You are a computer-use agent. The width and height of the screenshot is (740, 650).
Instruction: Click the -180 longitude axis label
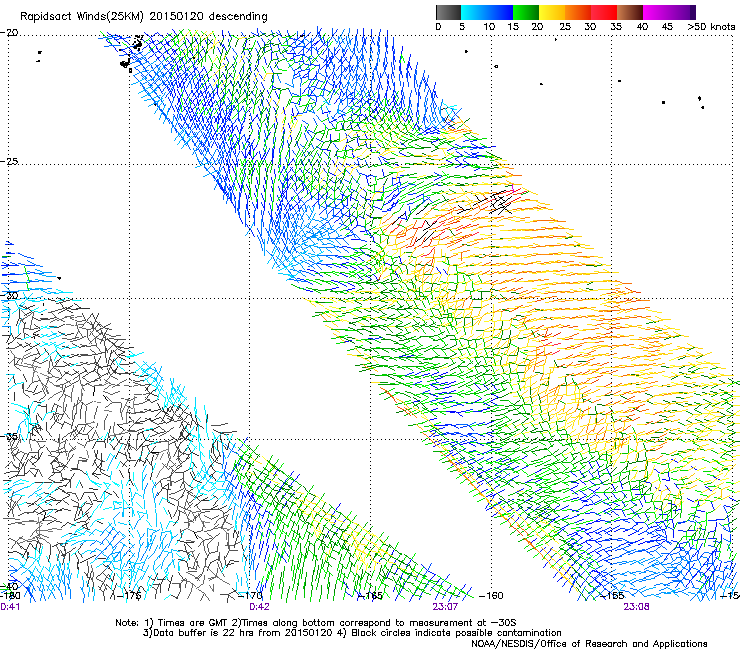[x=10, y=595]
